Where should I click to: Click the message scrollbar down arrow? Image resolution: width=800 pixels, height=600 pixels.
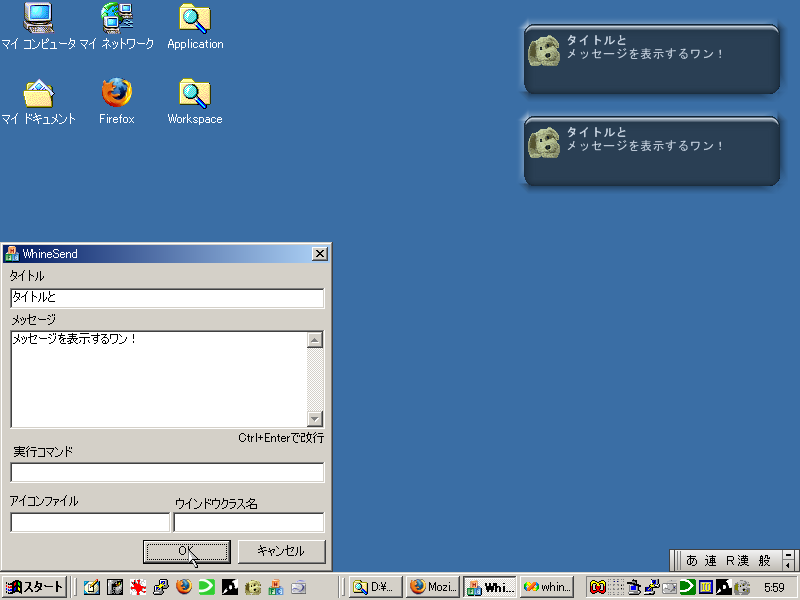click(x=315, y=419)
